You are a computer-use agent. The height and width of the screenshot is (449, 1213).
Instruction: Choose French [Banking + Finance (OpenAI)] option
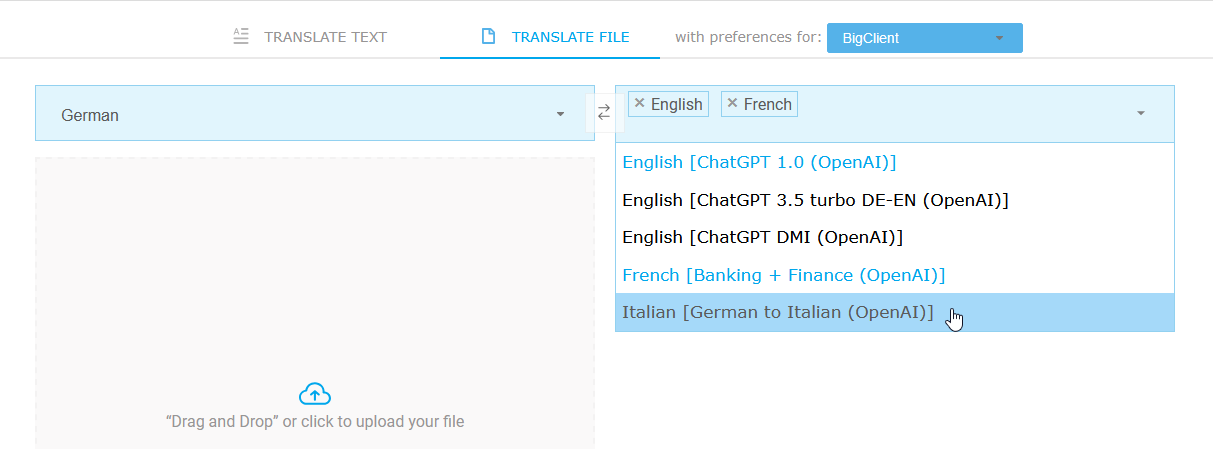[x=783, y=275]
